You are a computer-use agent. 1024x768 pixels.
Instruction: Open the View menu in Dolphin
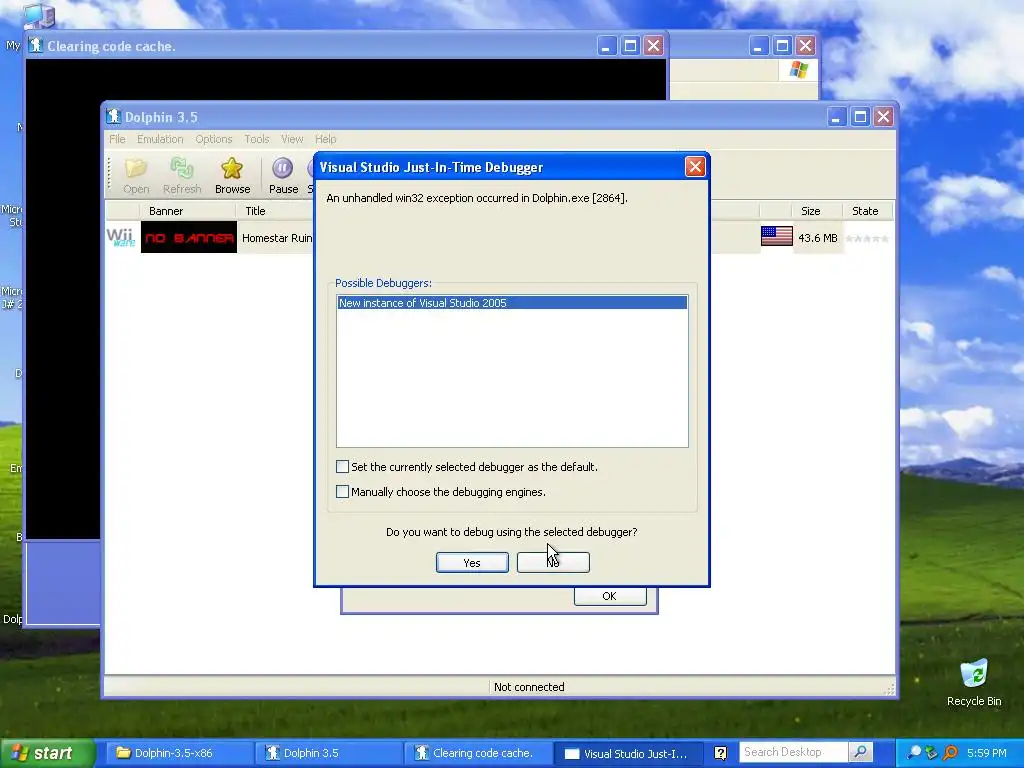pyautogui.click(x=292, y=139)
